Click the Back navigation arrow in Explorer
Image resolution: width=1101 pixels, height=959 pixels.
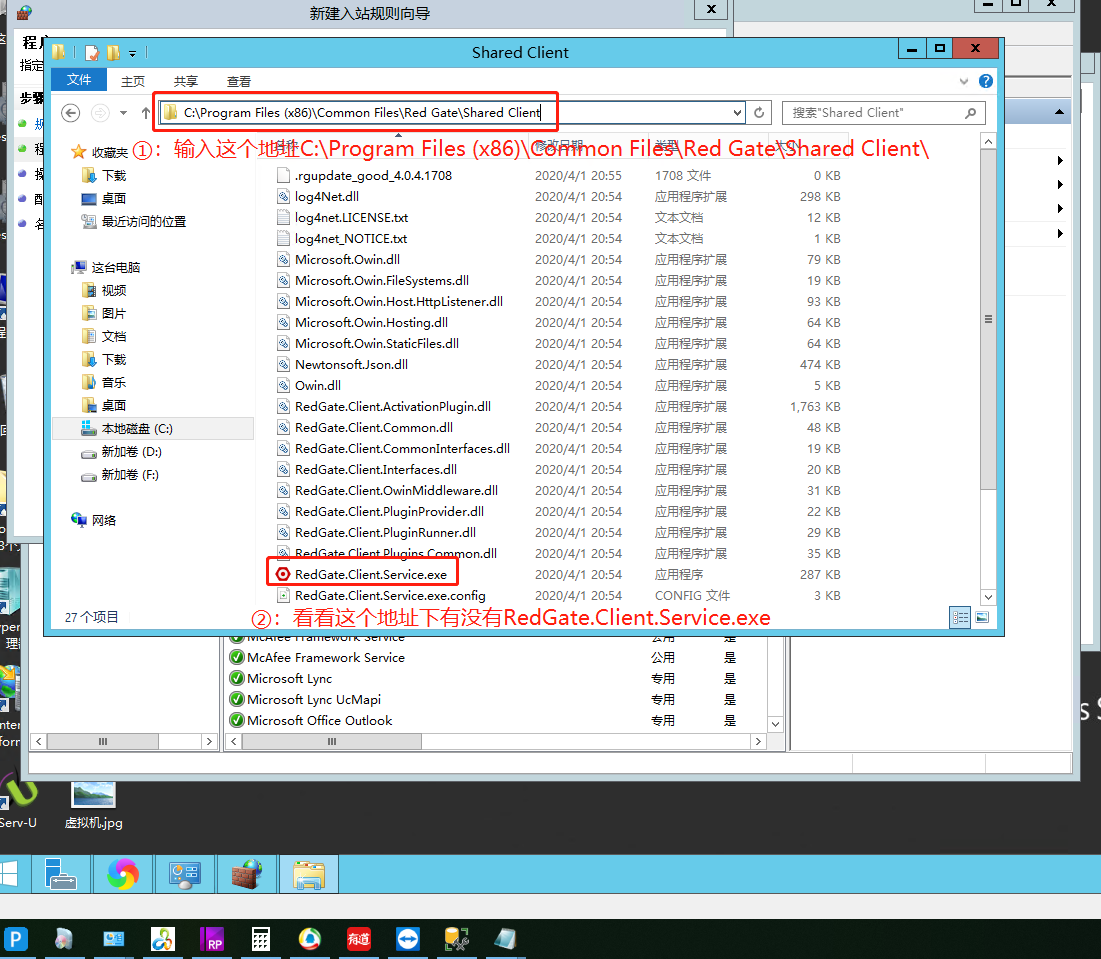(x=70, y=113)
